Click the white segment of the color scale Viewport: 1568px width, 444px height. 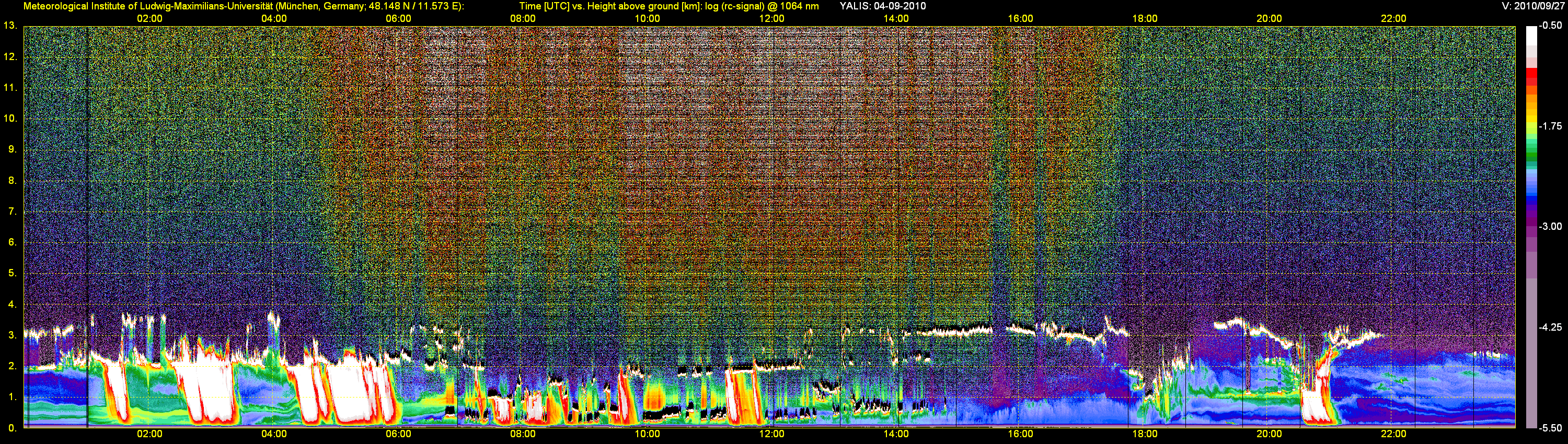click(1531, 37)
